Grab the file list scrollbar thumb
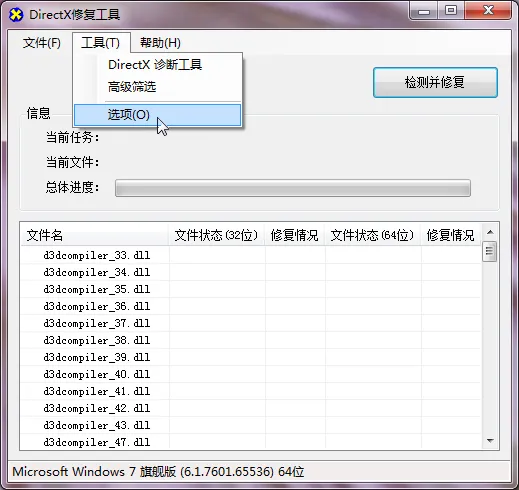The height and width of the screenshot is (490, 519). [490, 251]
